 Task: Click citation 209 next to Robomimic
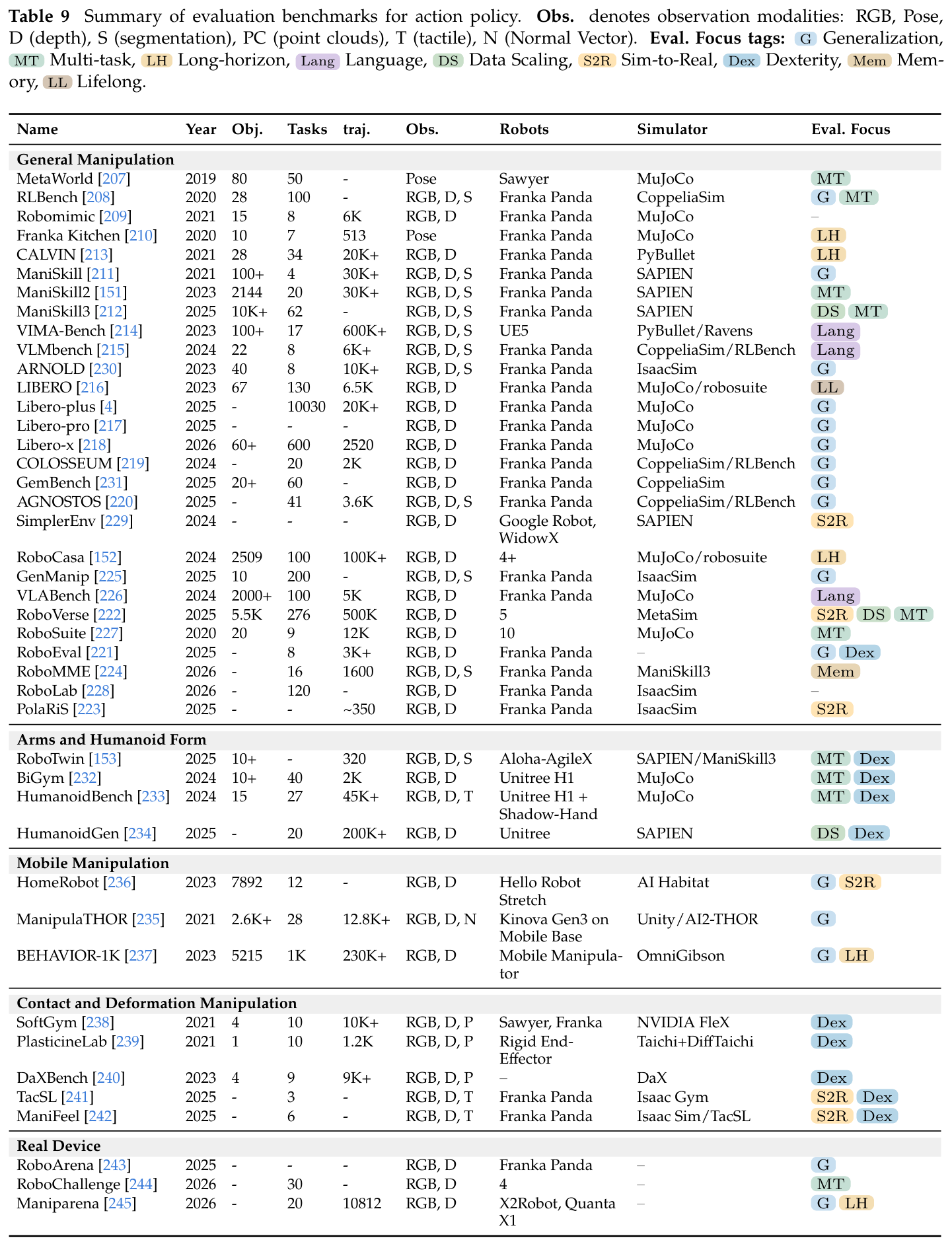click(x=115, y=217)
